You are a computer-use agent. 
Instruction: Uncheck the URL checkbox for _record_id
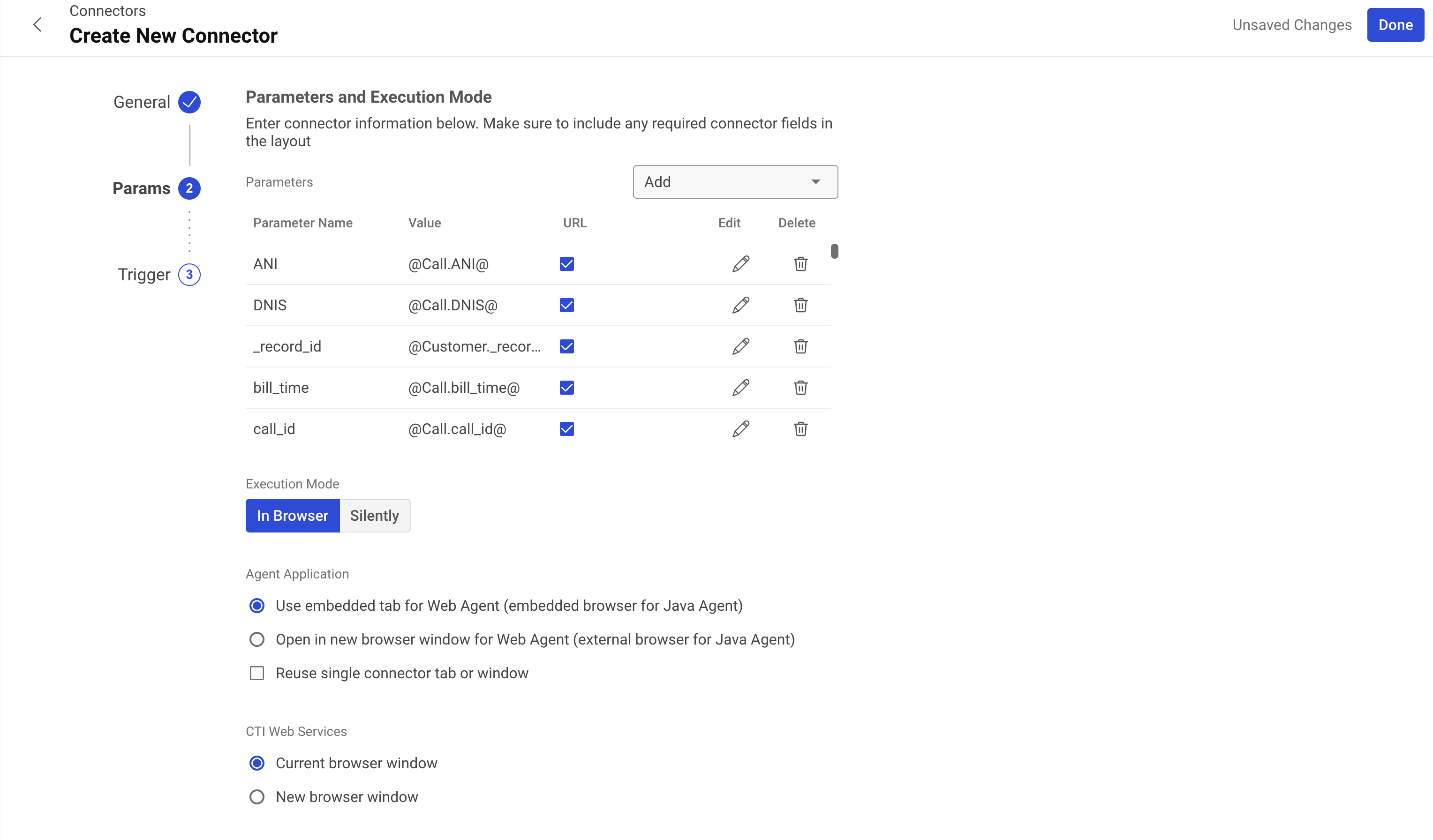[x=567, y=346]
